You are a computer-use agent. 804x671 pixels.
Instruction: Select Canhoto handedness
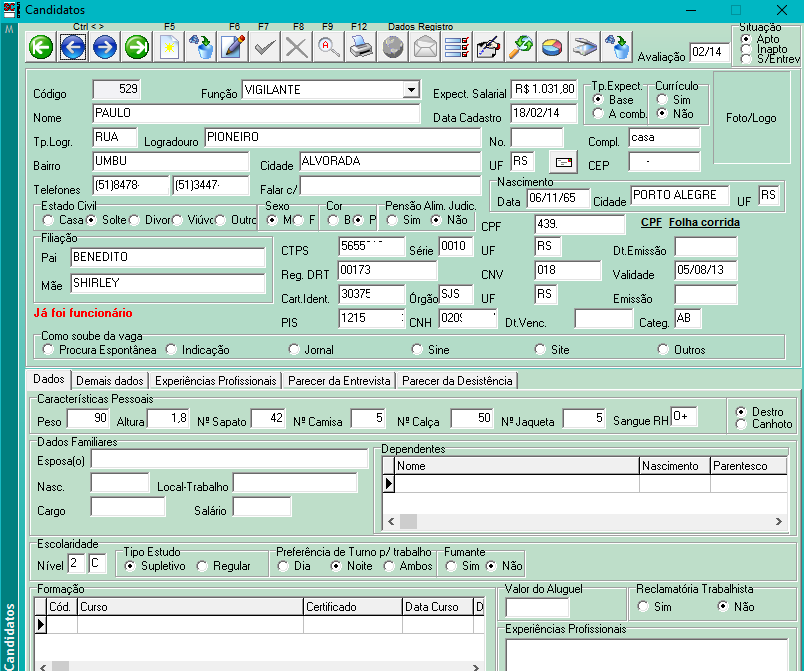[x=741, y=424]
